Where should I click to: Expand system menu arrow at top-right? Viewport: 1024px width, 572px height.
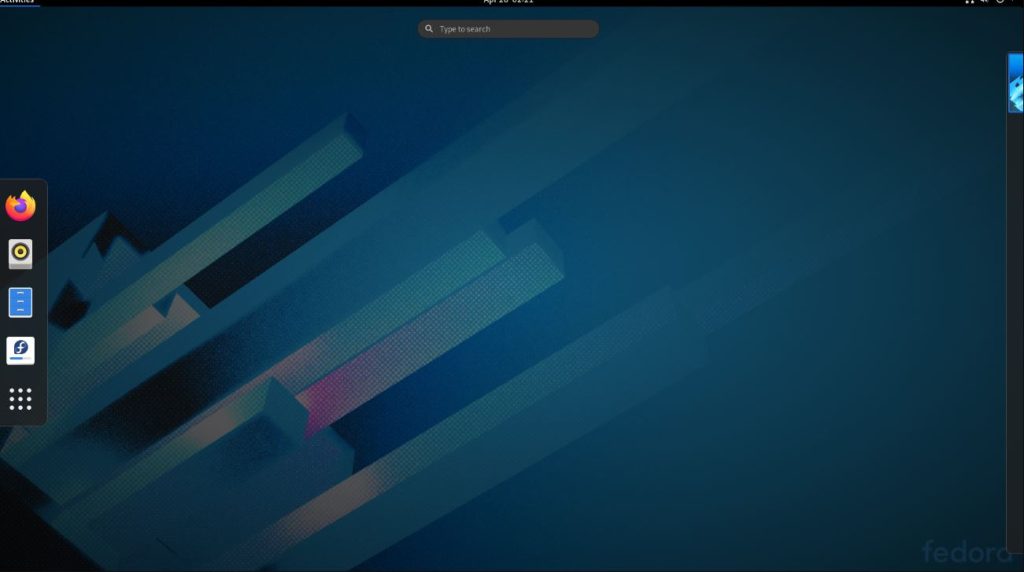coord(1013,1)
